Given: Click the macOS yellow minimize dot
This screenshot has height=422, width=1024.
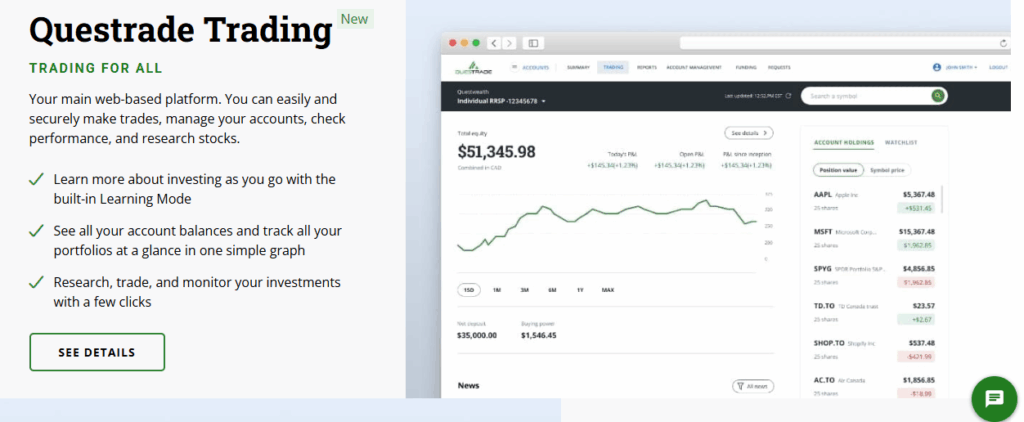Looking at the screenshot, I should [x=464, y=43].
